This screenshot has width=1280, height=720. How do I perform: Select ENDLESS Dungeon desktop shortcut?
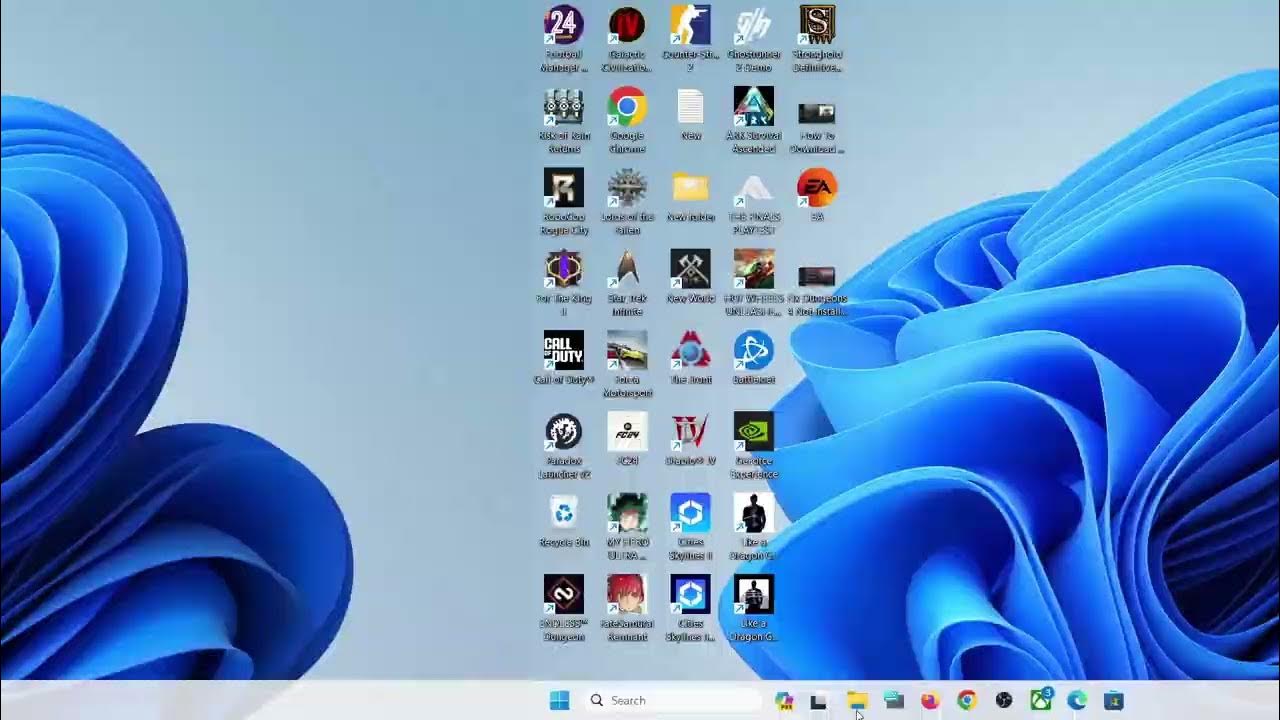pyautogui.click(x=564, y=608)
